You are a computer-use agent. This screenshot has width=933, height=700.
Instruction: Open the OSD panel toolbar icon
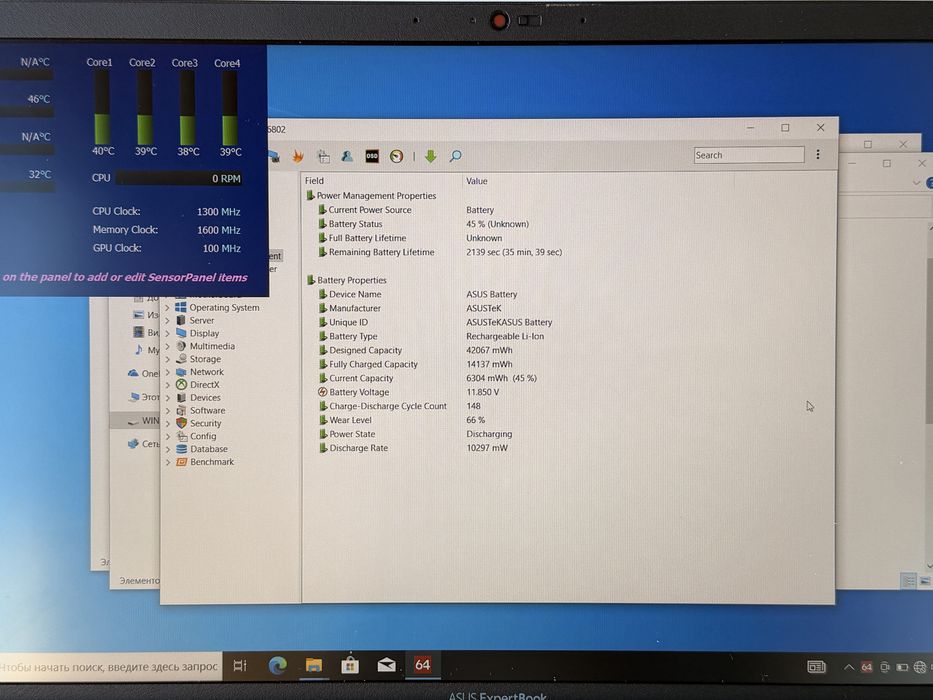click(372, 156)
